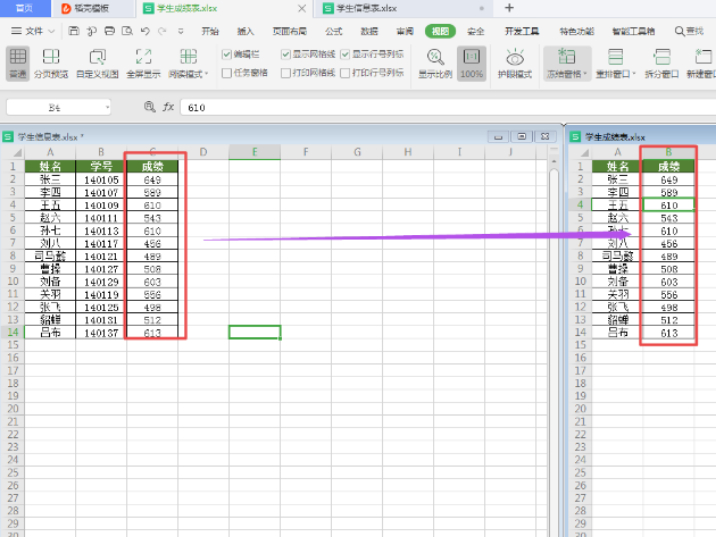Click the Print icon in quick toolbar

coord(110,31)
